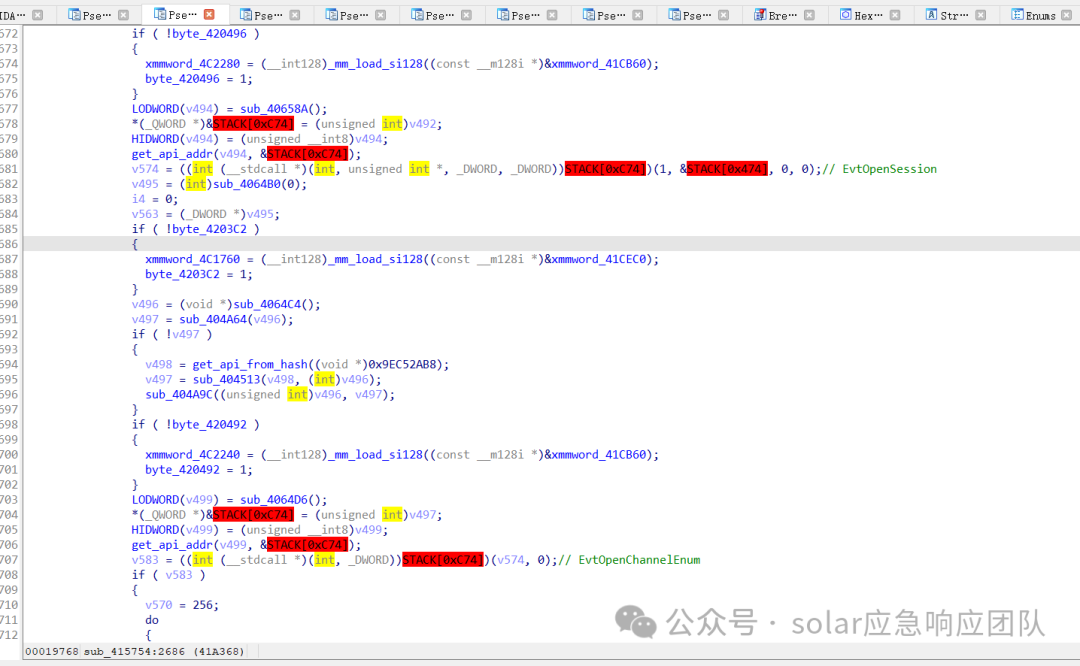Click the breakpoint icon on Bre… tab

760,15
